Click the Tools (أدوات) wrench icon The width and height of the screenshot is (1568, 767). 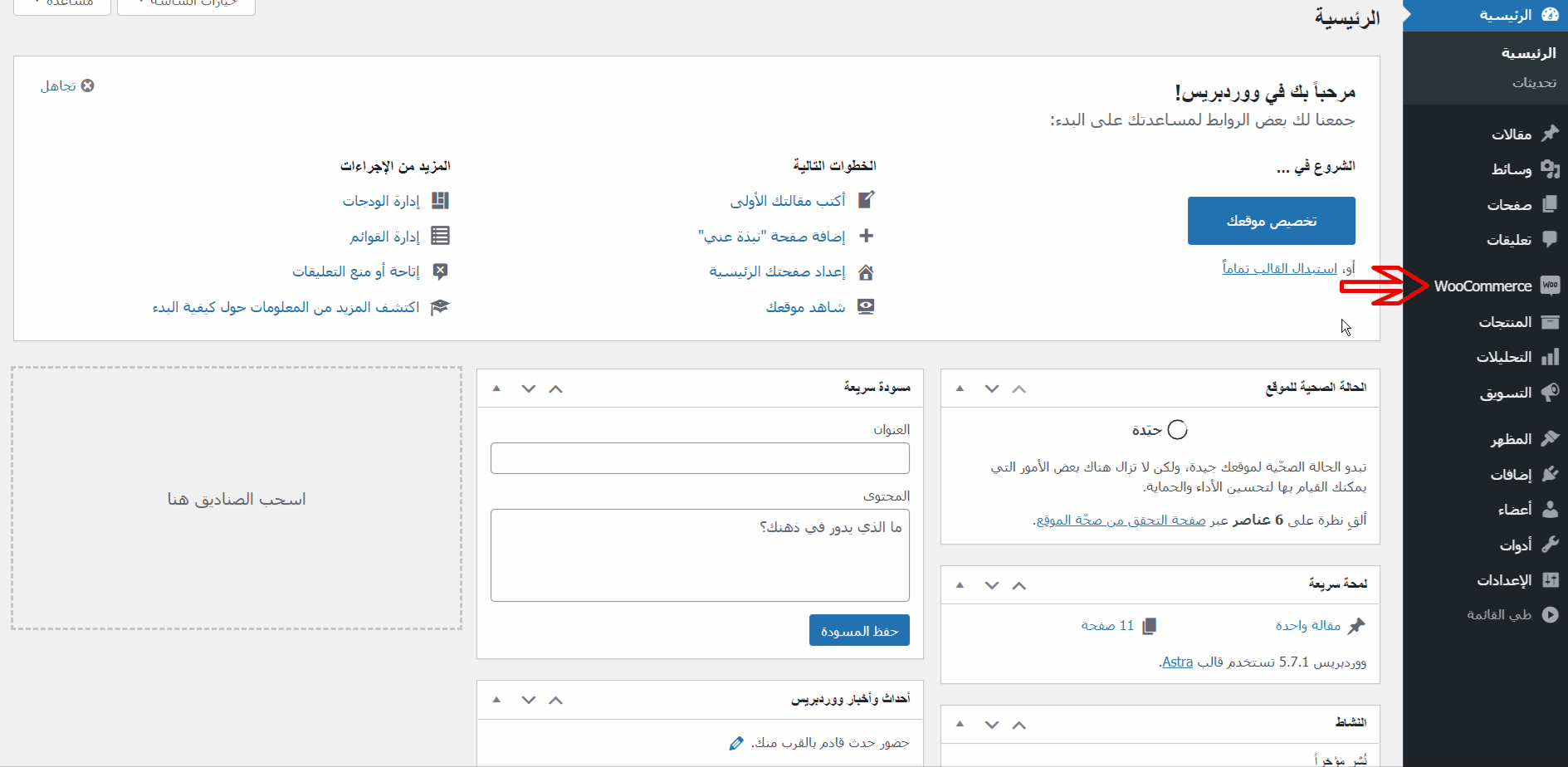click(1549, 545)
